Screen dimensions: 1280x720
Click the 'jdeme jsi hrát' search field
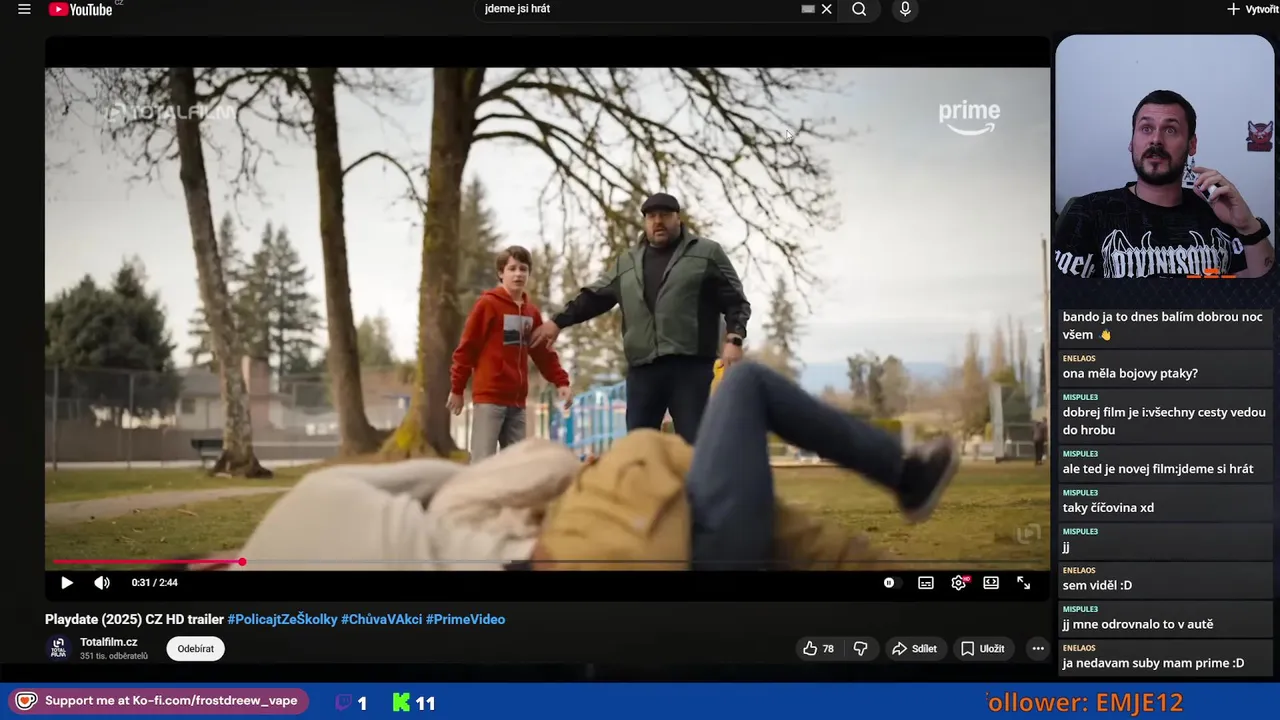click(640, 9)
